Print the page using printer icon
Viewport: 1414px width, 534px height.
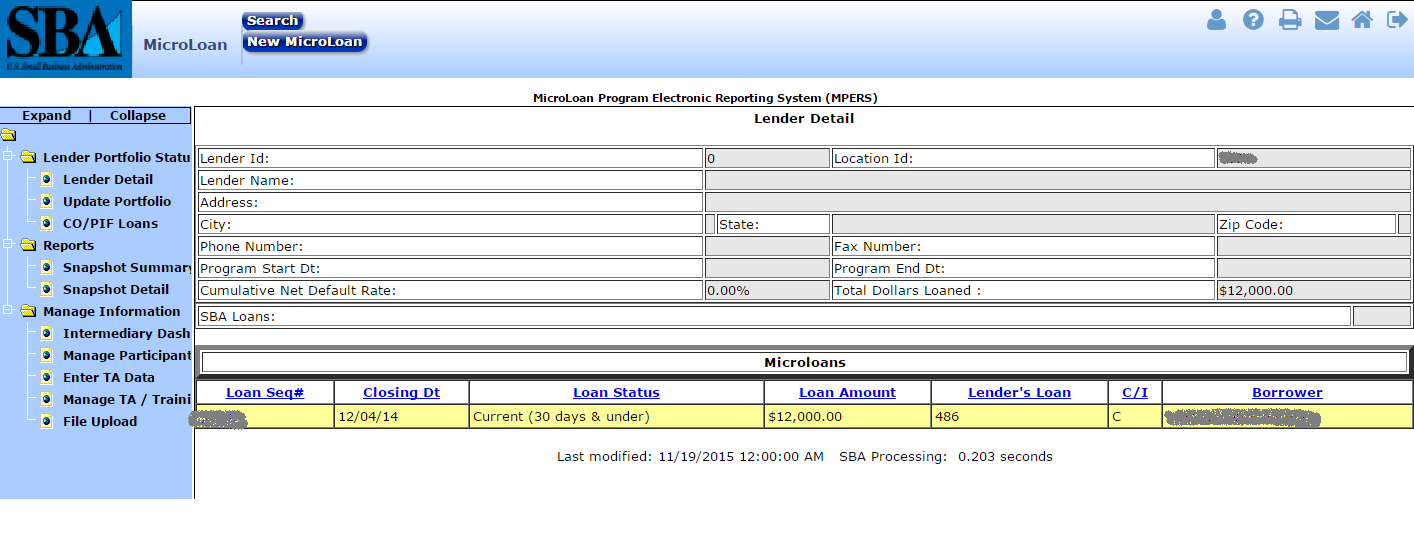click(x=1290, y=19)
